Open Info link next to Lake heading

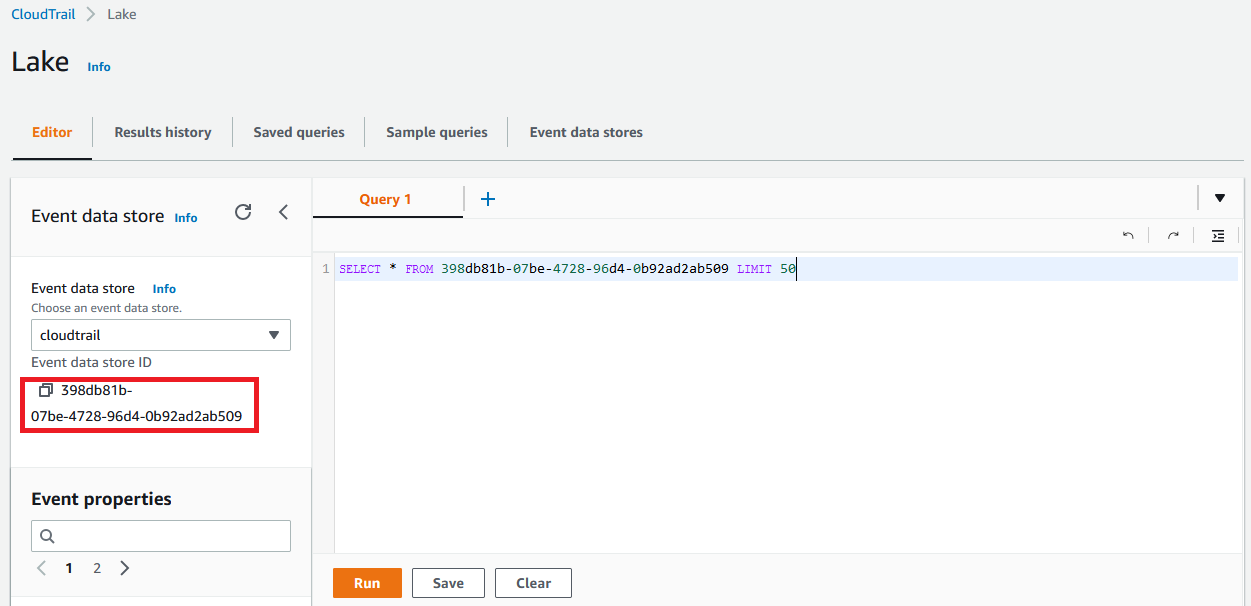point(99,67)
